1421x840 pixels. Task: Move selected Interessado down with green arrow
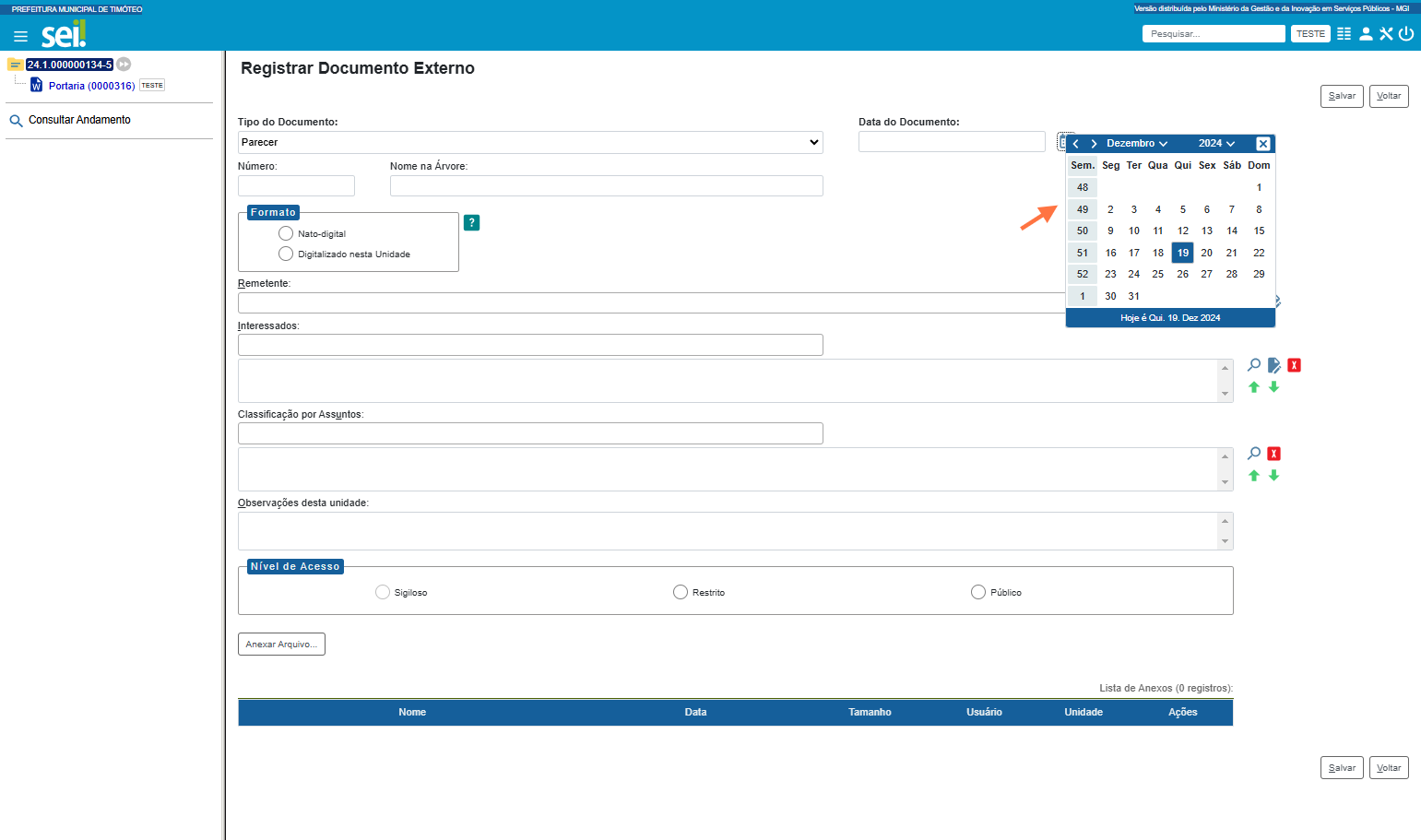(x=1274, y=387)
